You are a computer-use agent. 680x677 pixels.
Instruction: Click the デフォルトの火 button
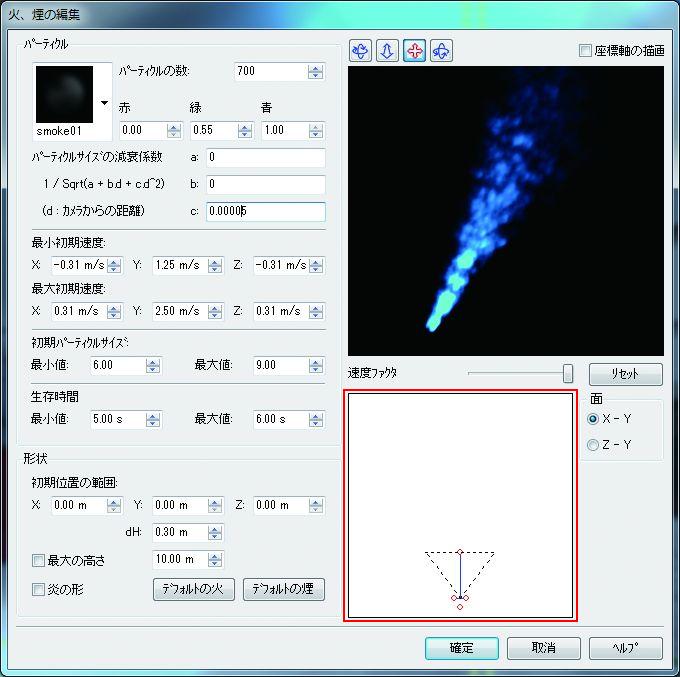point(194,589)
